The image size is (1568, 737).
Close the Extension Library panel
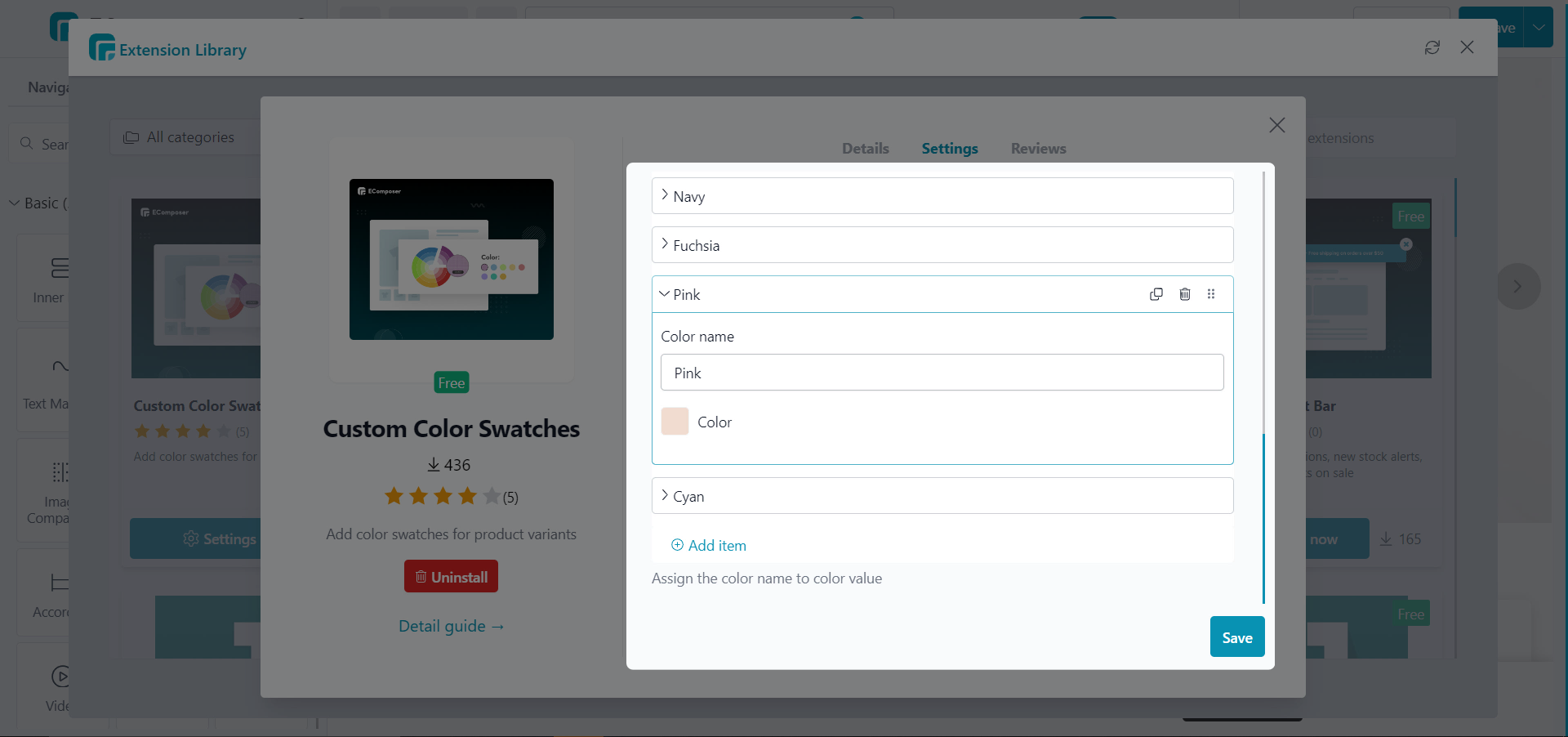(1468, 47)
